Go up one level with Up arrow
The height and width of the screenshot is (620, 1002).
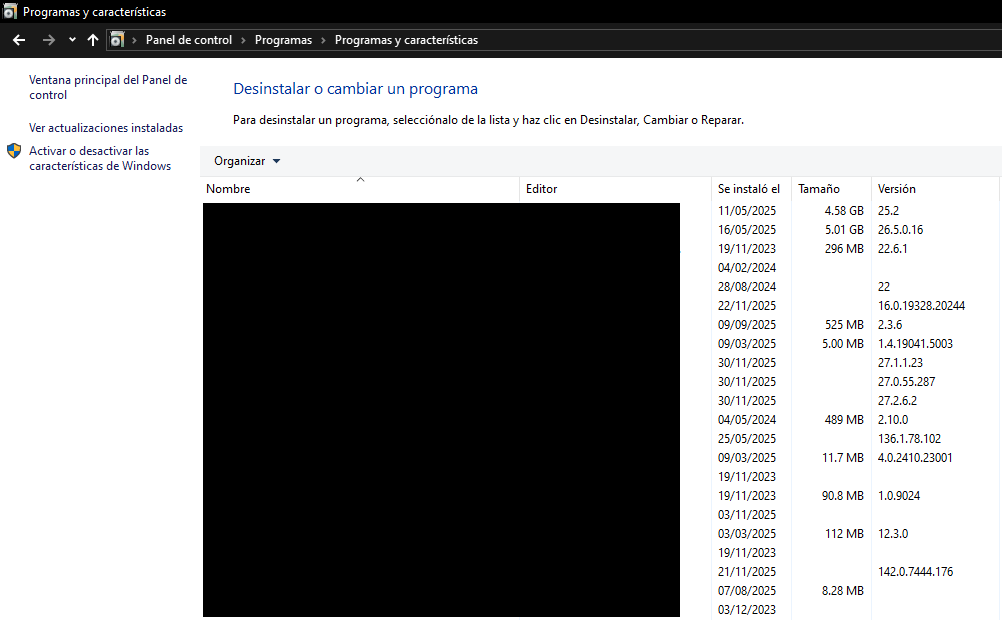click(93, 40)
